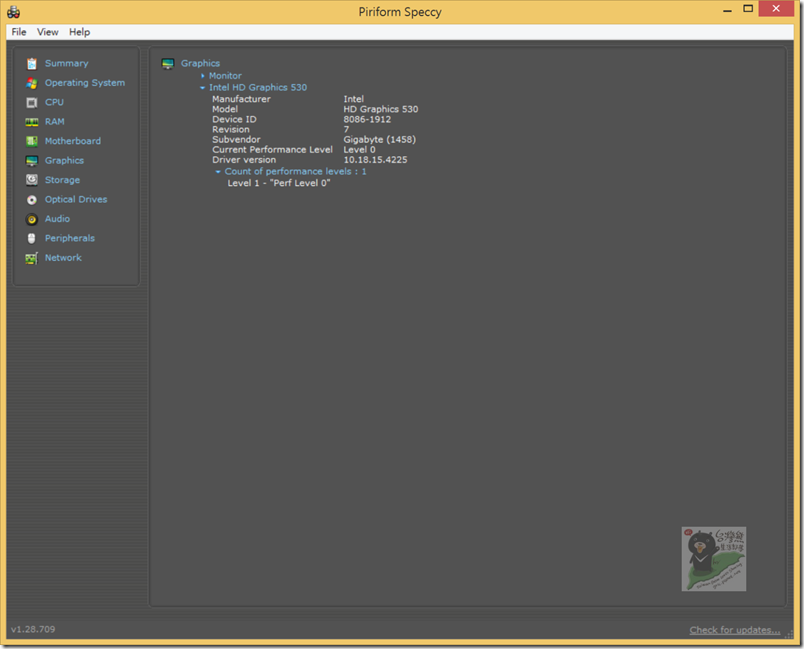Click the Audio speaker icon
This screenshot has width=804, height=649.
tap(32, 219)
